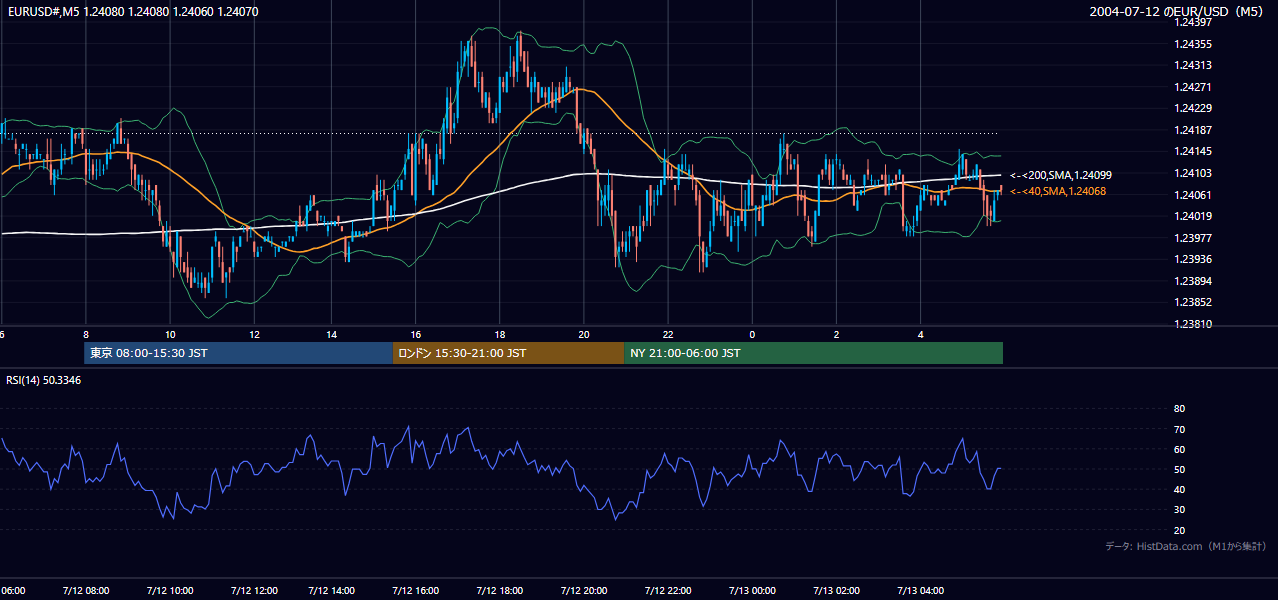This screenshot has width=1278, height=600.
Task: Click RSI scale level 40
Action: tap(1179, 489)
